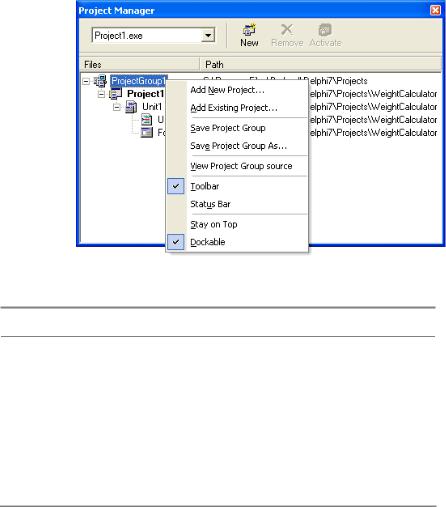This screenshot has height=507, width=446.
Task: Select the bold Project1 tree item
Action: click(x=145, y=94)
